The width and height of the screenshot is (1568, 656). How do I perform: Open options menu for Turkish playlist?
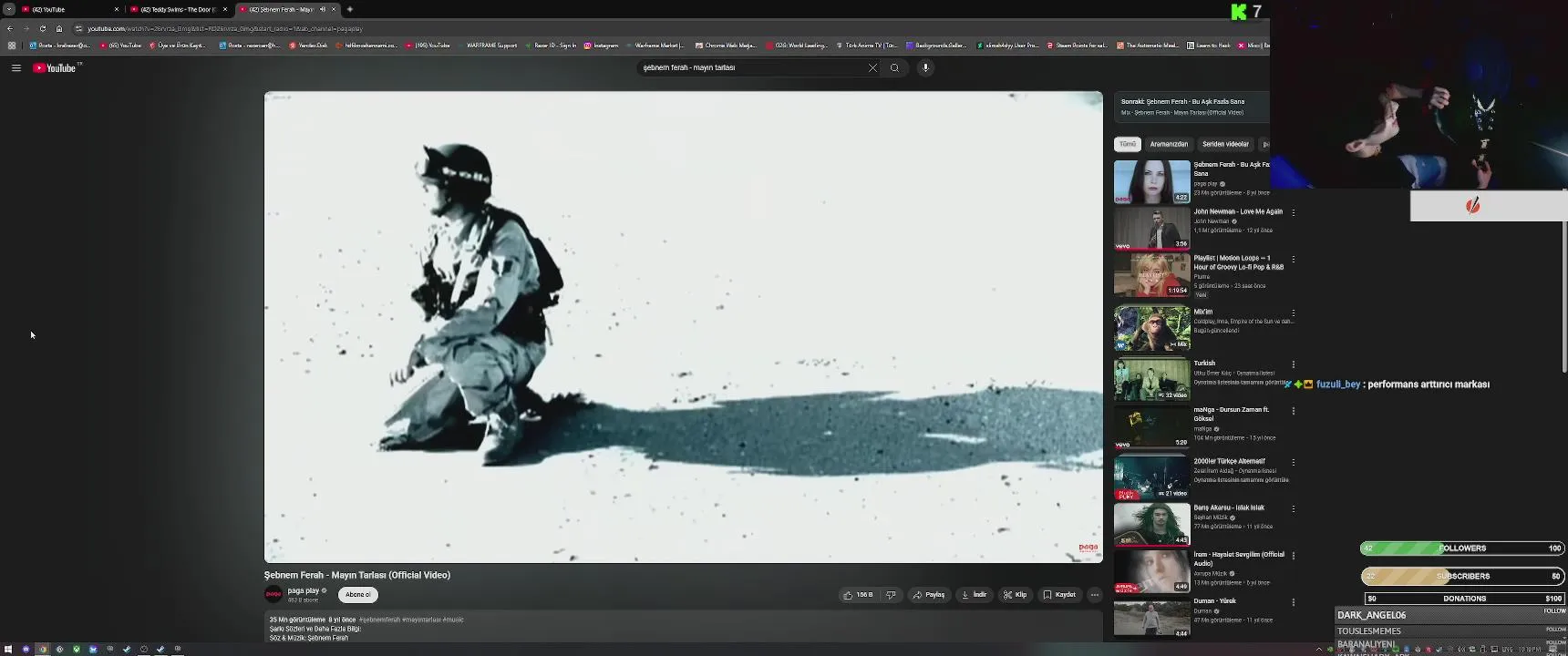click(1293, 364)
